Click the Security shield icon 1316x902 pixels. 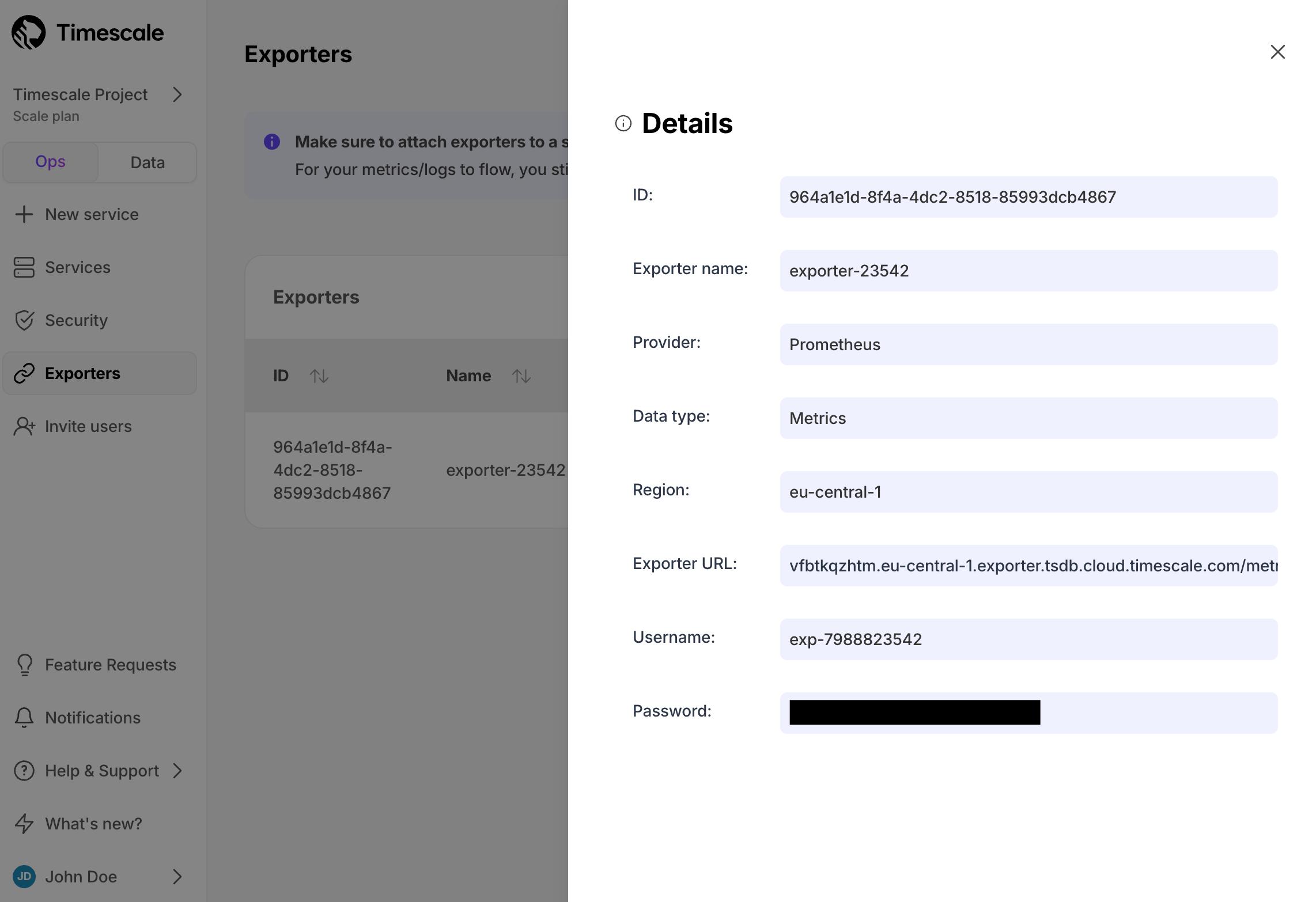[24, 320]
